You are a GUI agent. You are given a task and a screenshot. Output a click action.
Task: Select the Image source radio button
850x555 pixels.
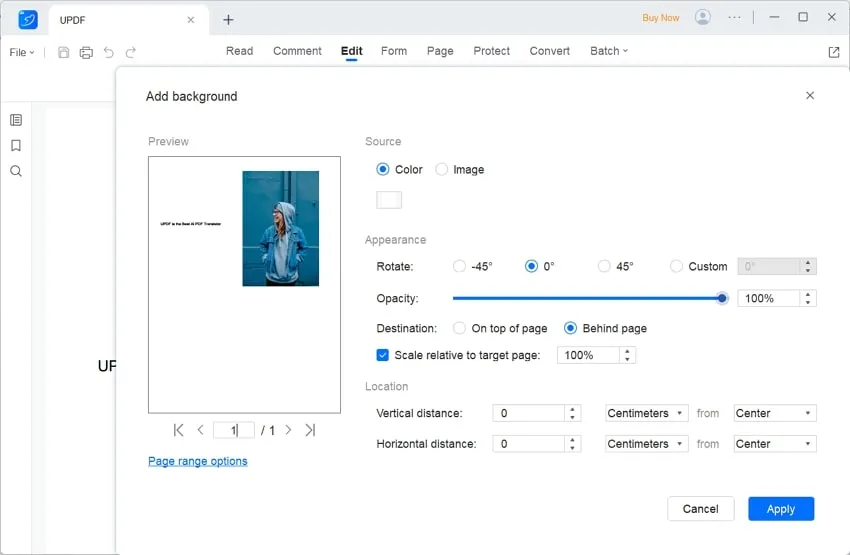(x=442, y=170)
